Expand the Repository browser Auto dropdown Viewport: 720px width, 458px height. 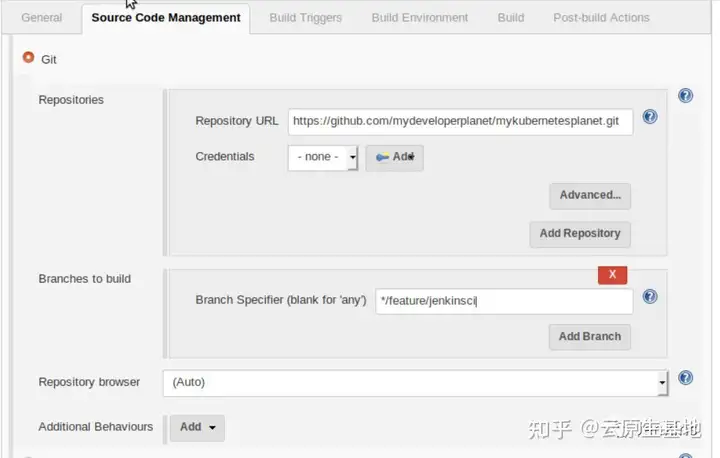pyautogui.click(x=416, y=383)
